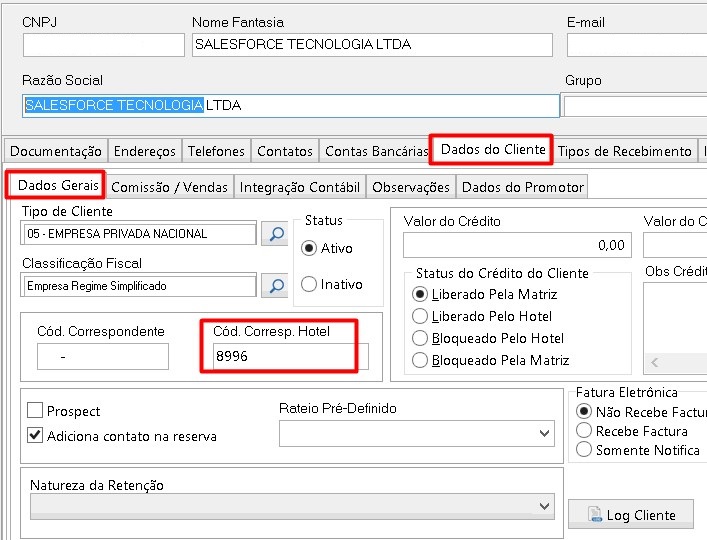Go to Contas Bancárias tab
Image resolution: width=707 pixels, height=540 pixels.
pyautogui.click(x=376, y=151)
